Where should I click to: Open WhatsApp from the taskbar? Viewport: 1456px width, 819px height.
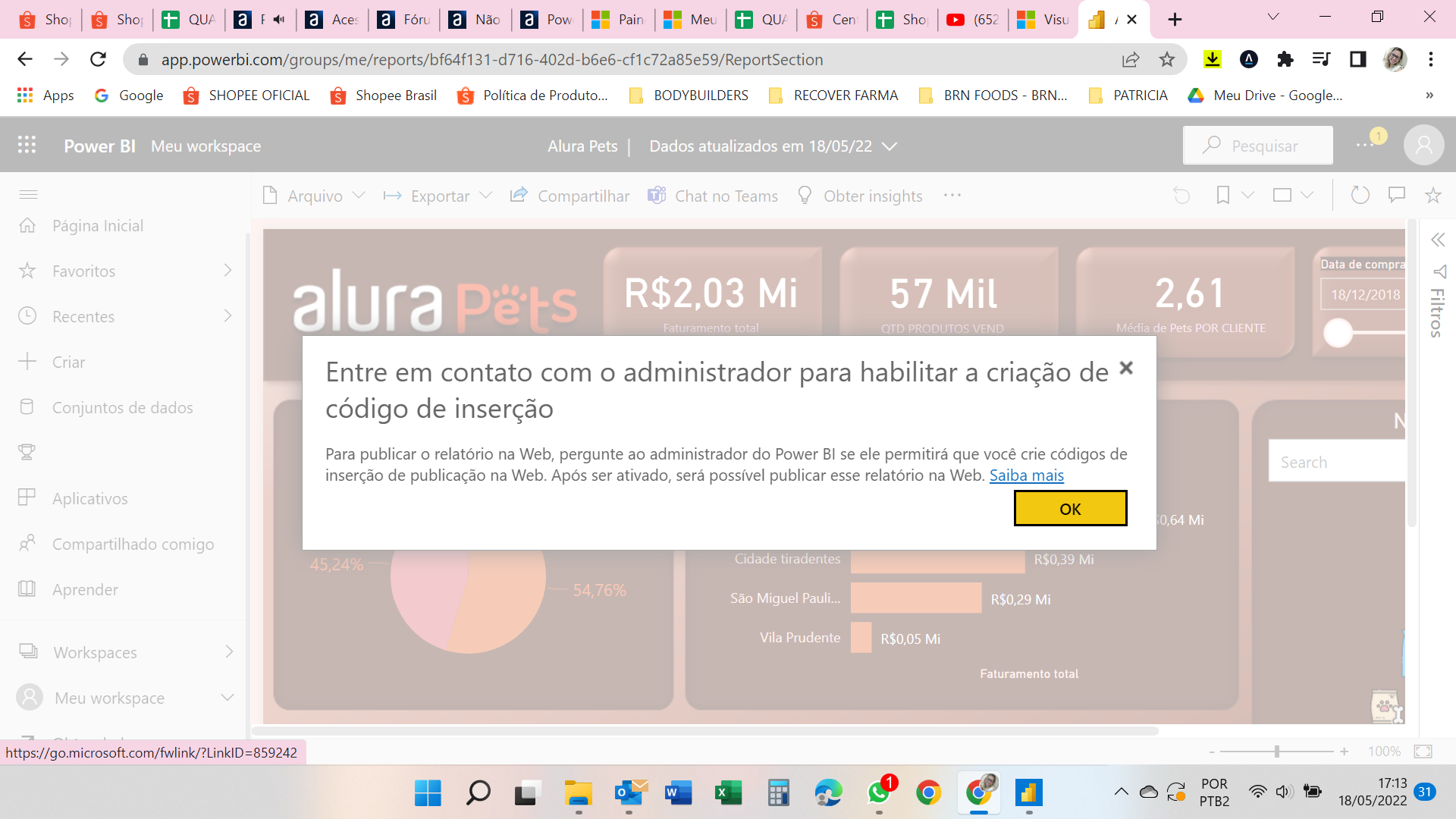pyautogui.click(x=879, y=793)
